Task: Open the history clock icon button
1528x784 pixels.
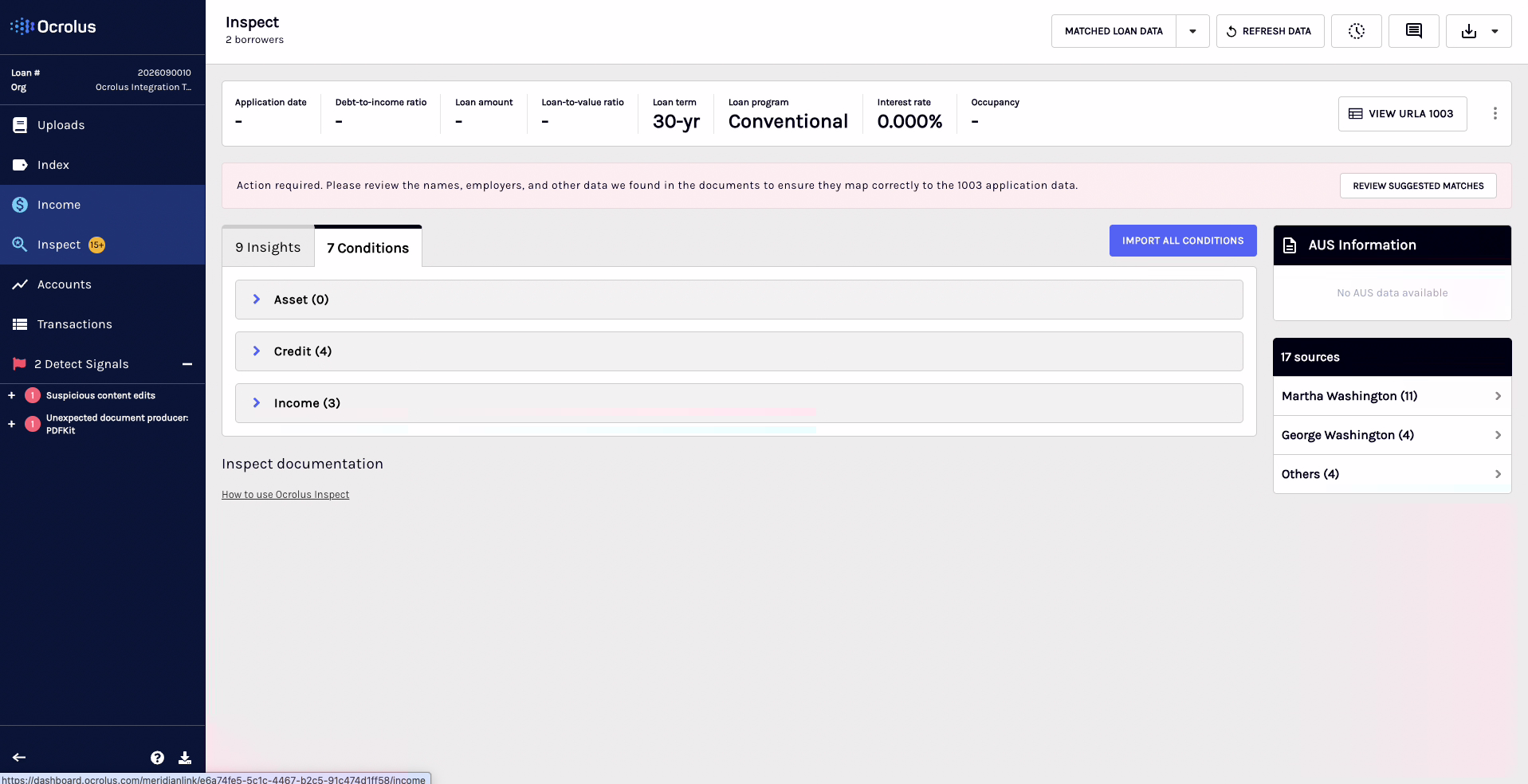Action: pyautogui.click(x=1356, y=31)
